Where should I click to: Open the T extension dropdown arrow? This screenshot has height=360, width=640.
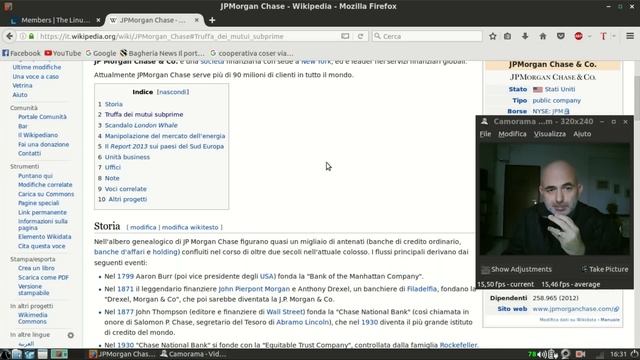[x=613, y=36]
